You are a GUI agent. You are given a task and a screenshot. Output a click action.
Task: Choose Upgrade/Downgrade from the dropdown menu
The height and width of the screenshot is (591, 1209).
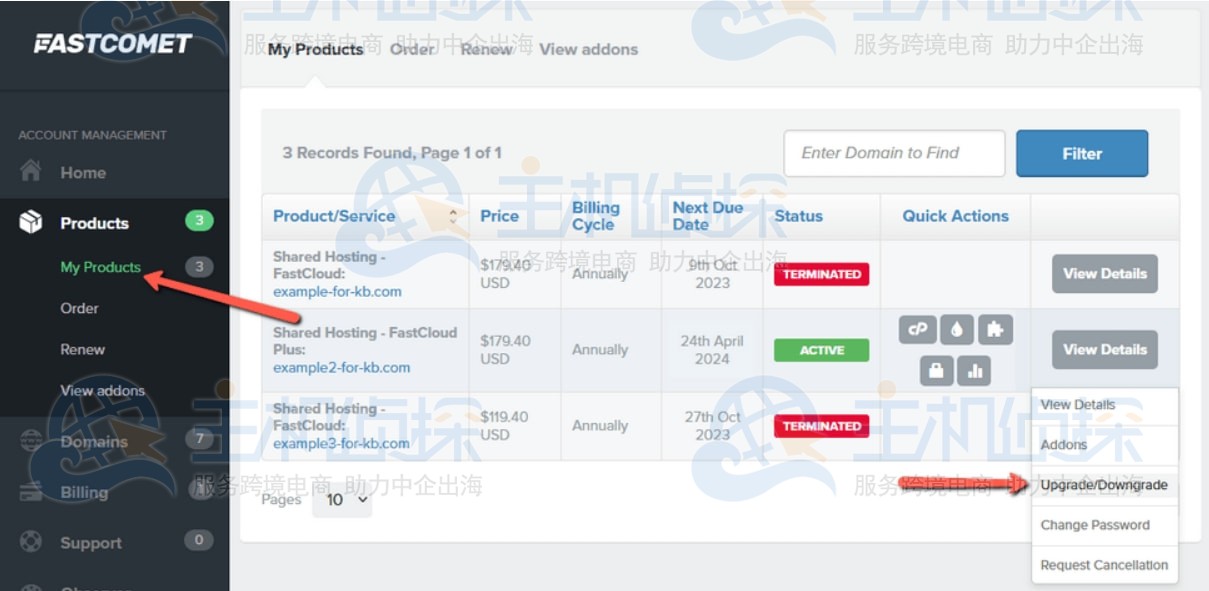(1105, 485)
